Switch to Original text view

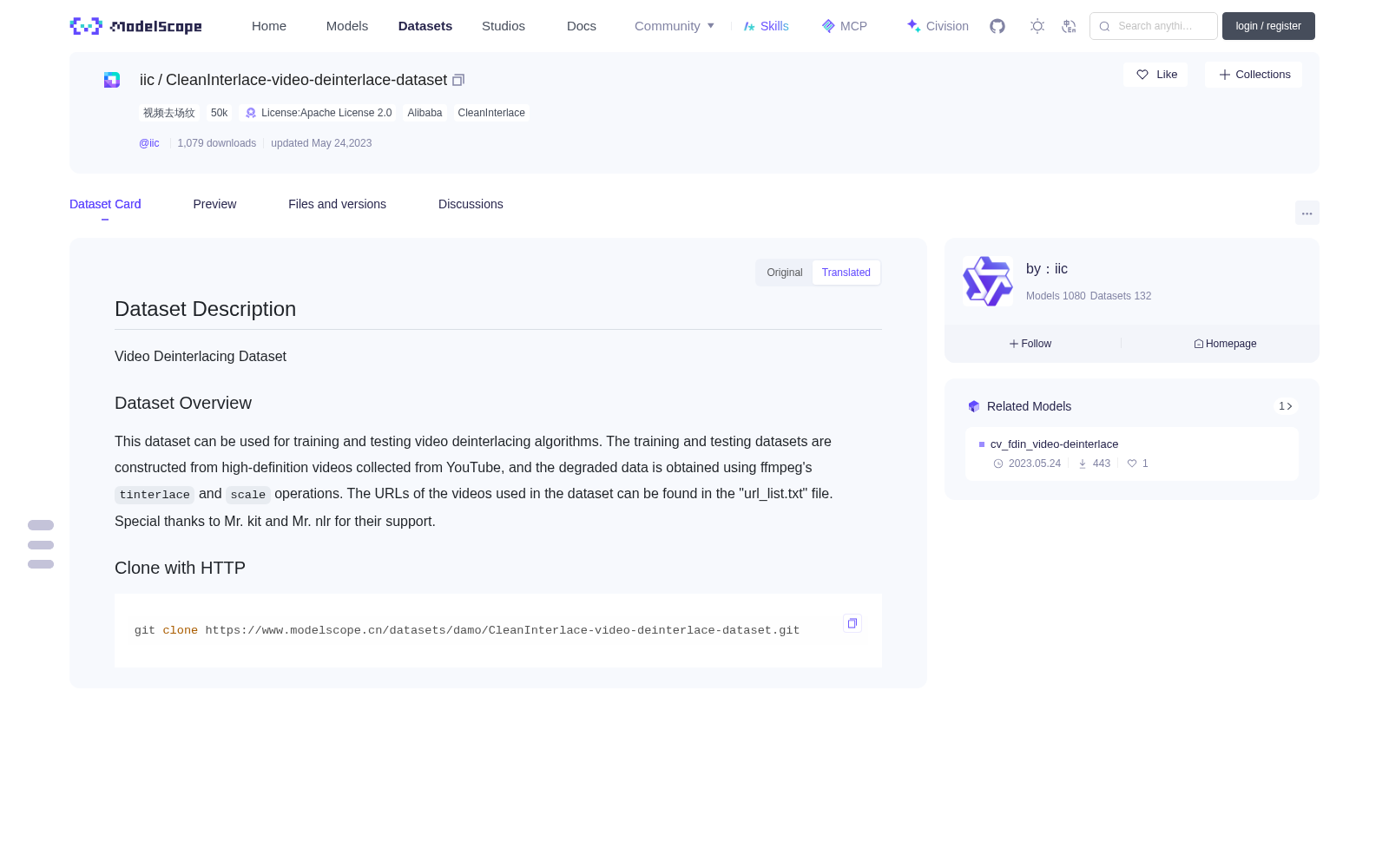coord(785,273)
